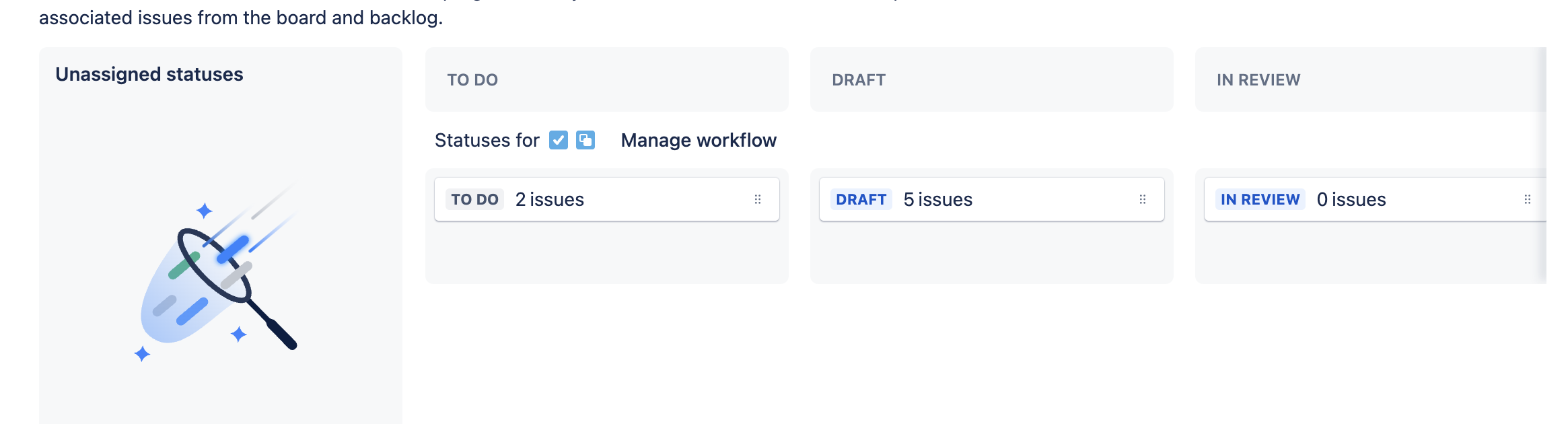Click the Task issue type checkmark icon
The width and height of the screenshot is (1568, 424).
(x=559, y=140)
